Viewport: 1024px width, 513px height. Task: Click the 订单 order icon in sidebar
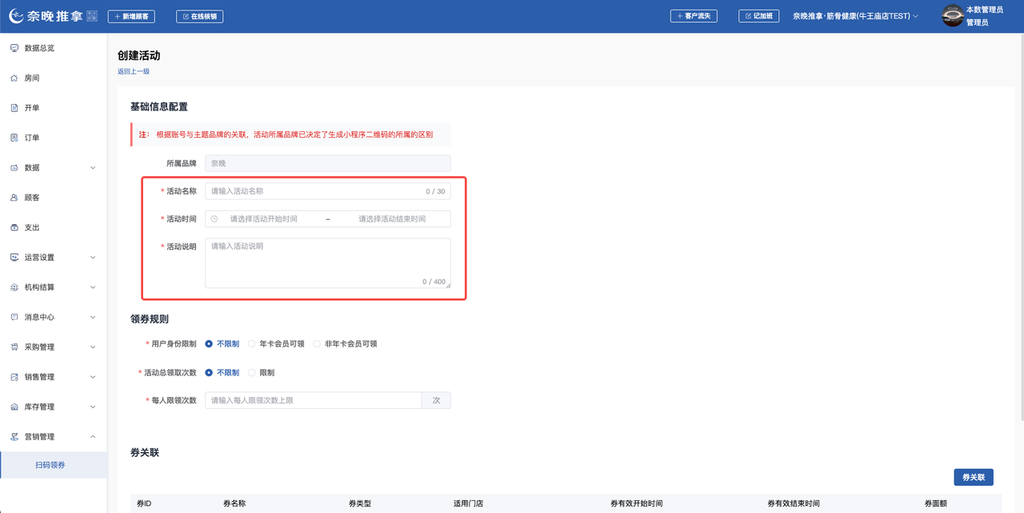pos(14,138)
